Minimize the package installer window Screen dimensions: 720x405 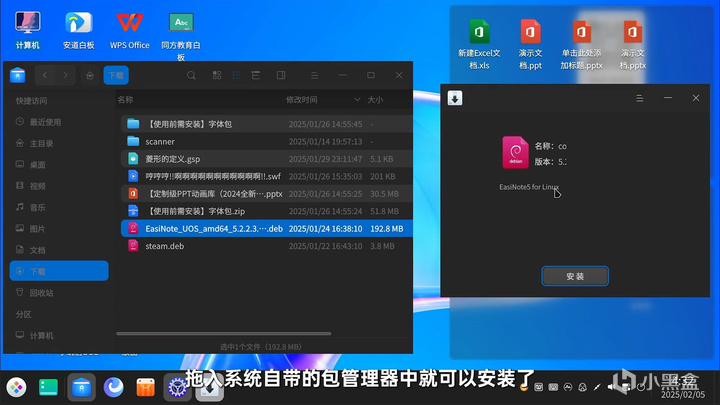(x=668, y=98)
